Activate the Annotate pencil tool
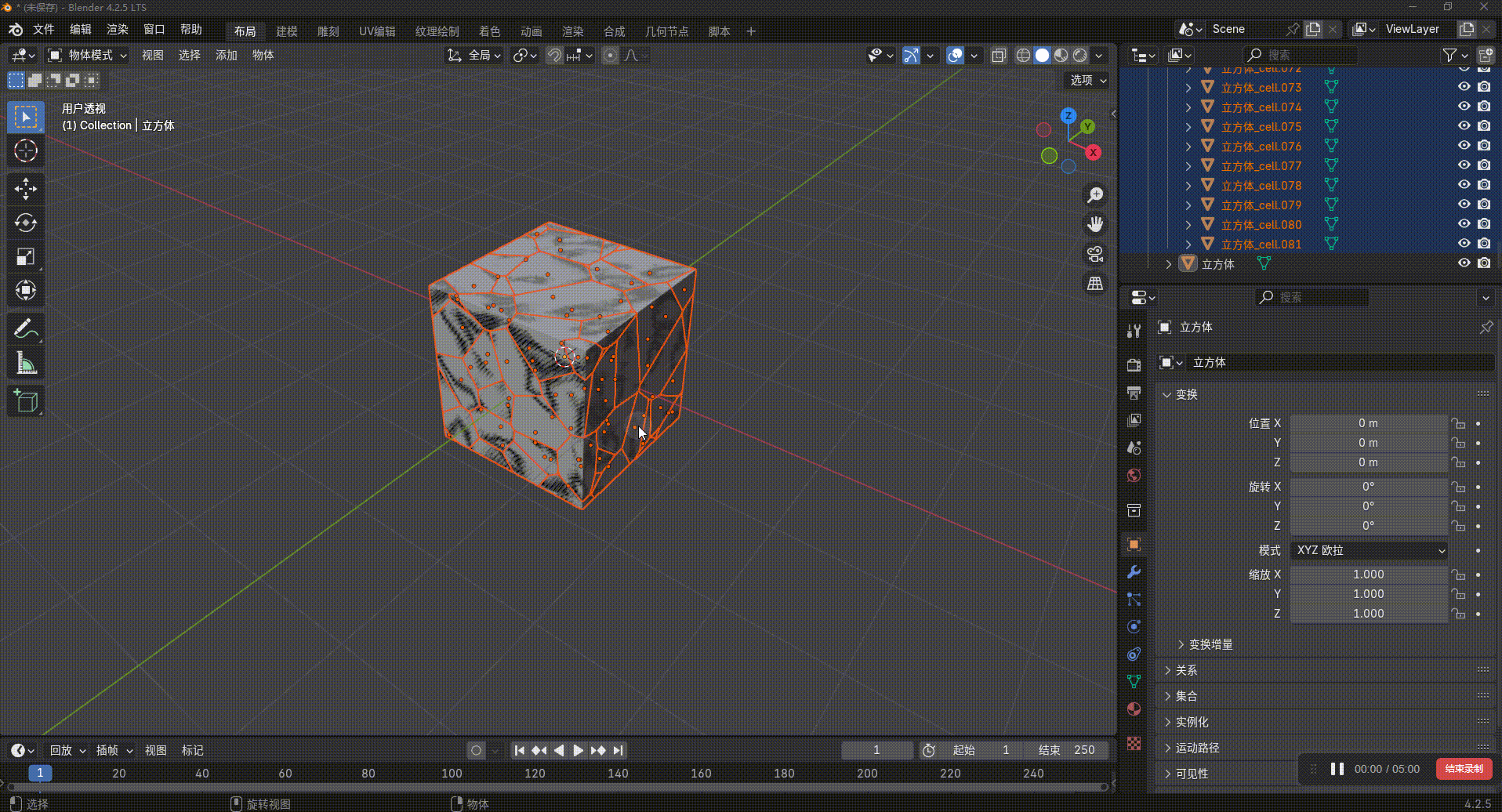This screenshot has width=1502, height=812. tap(25, 329)
